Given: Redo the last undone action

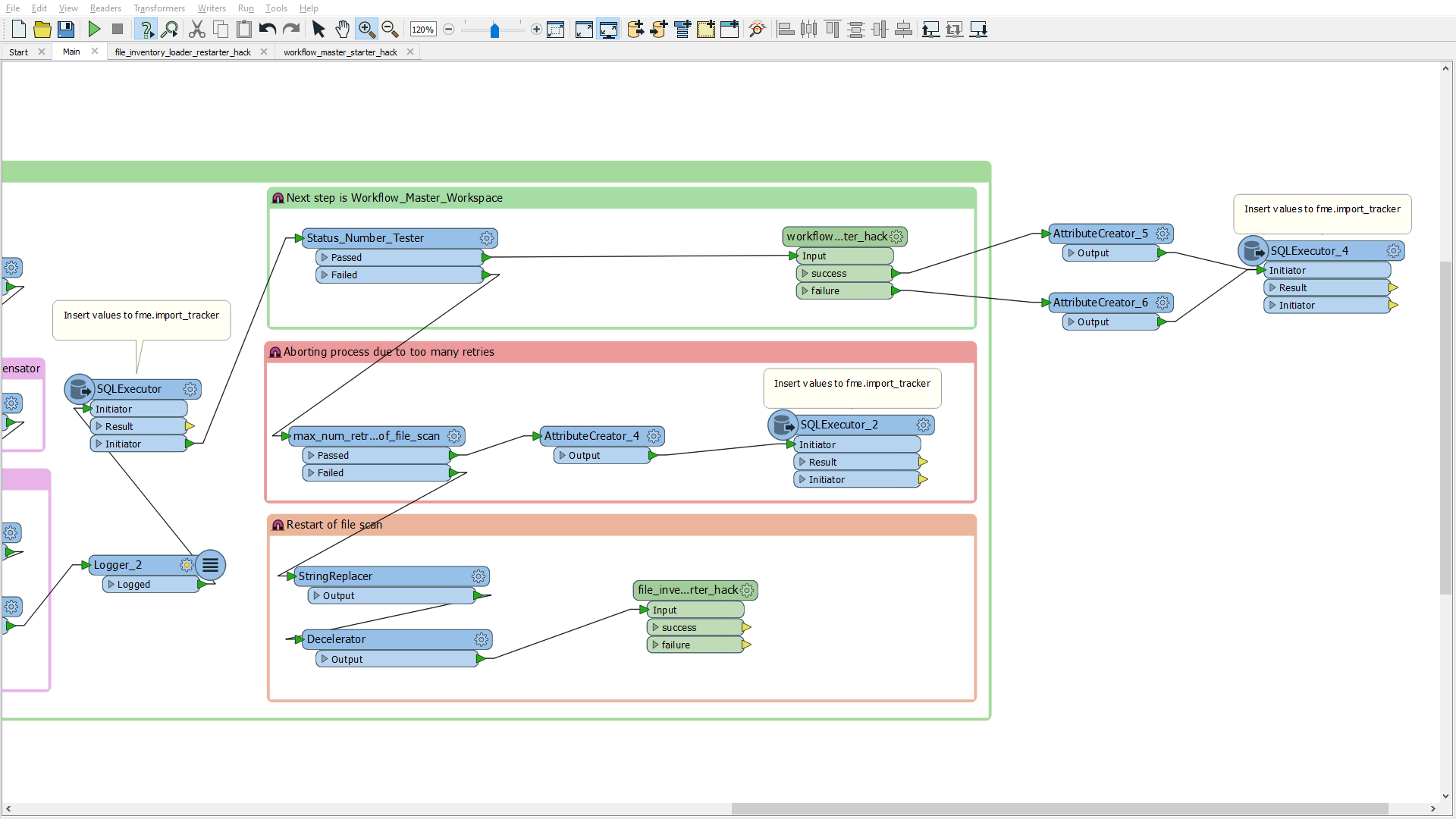Looking at the screenshot, I should pos(291,30).
